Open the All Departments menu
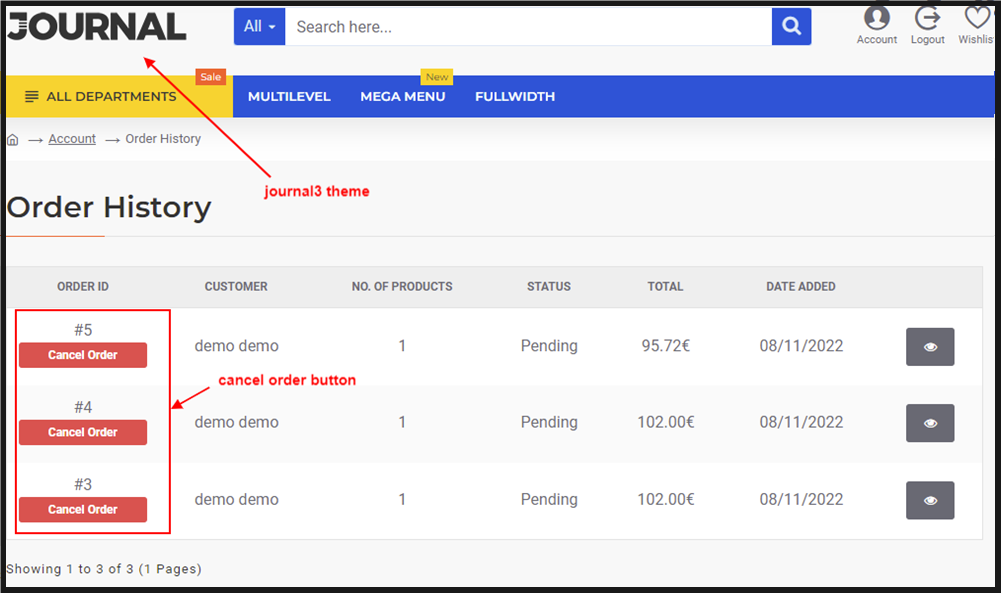1001x593 pixels. pos(101,97)
